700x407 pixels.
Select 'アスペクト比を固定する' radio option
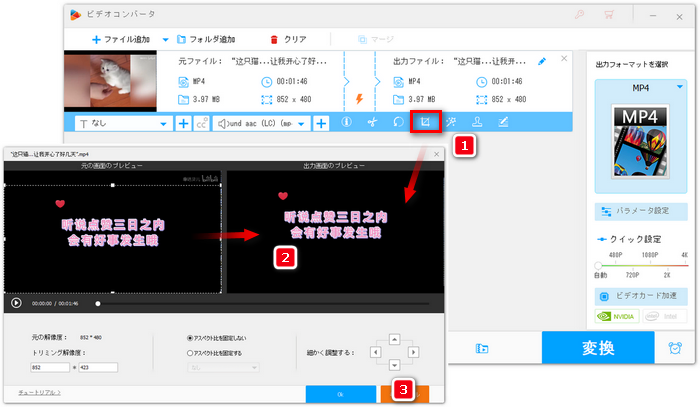pos(190,353)
